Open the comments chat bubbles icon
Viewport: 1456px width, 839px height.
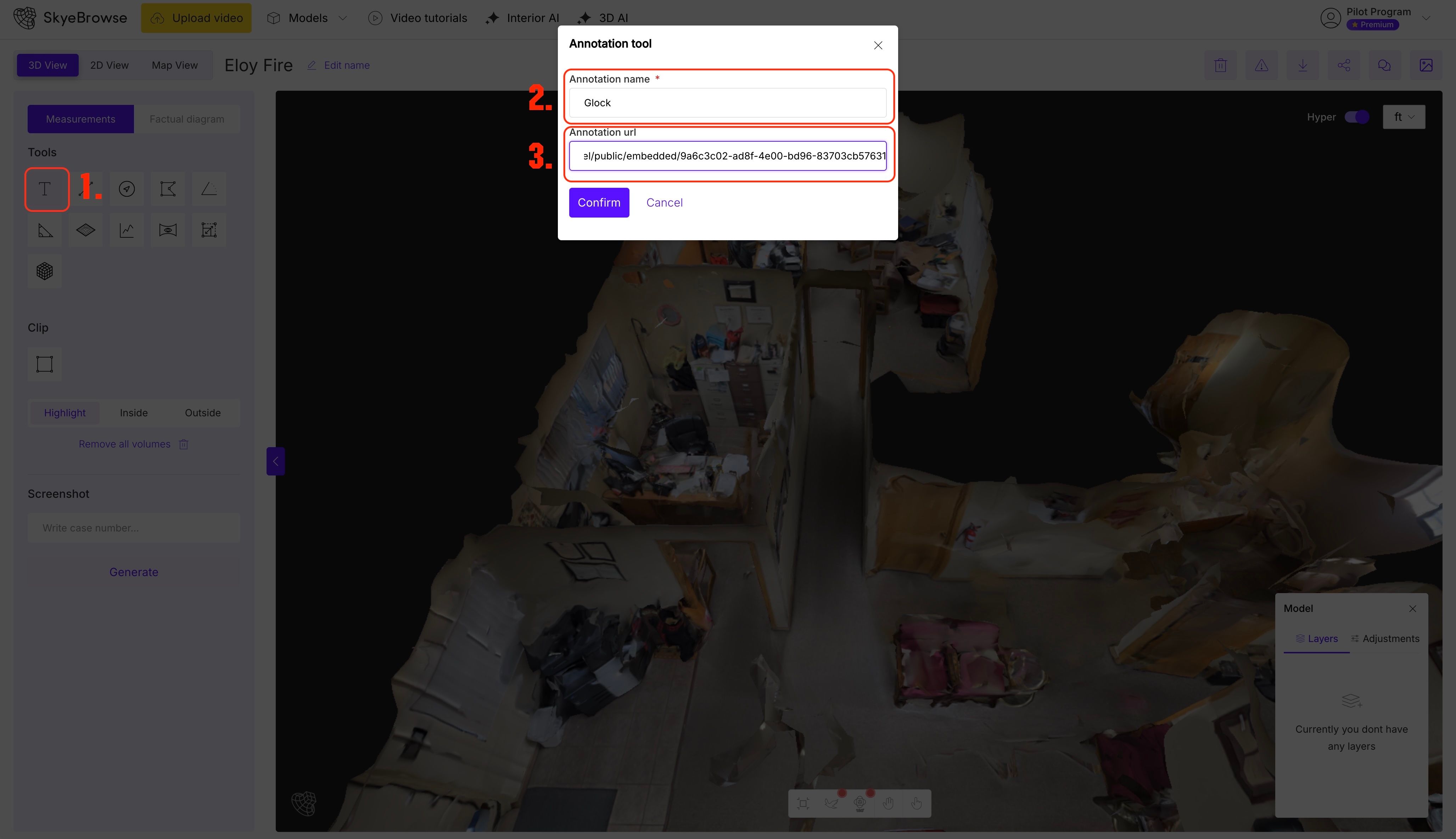[1384, 65]
